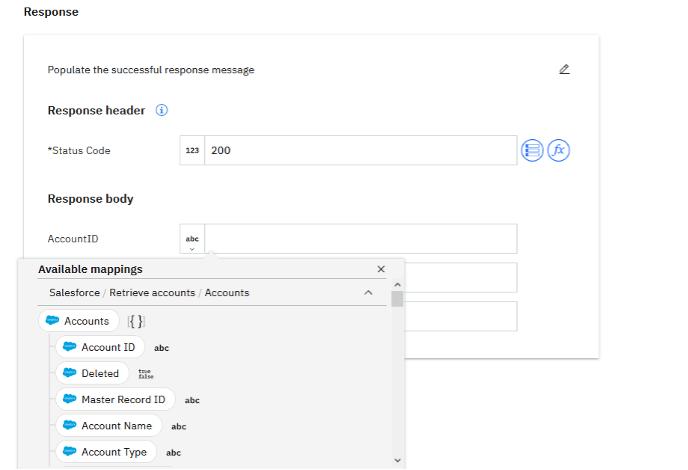Open the fx function editor icon
The width and height of the screenshot is (688, 470).
(559, 150)
